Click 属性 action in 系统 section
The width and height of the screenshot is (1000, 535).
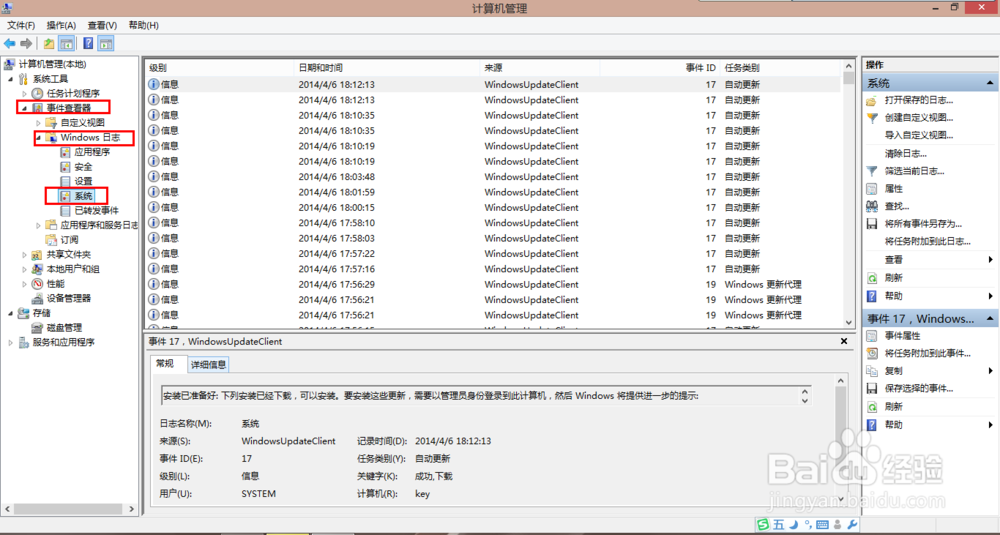[x=893, y=189]
